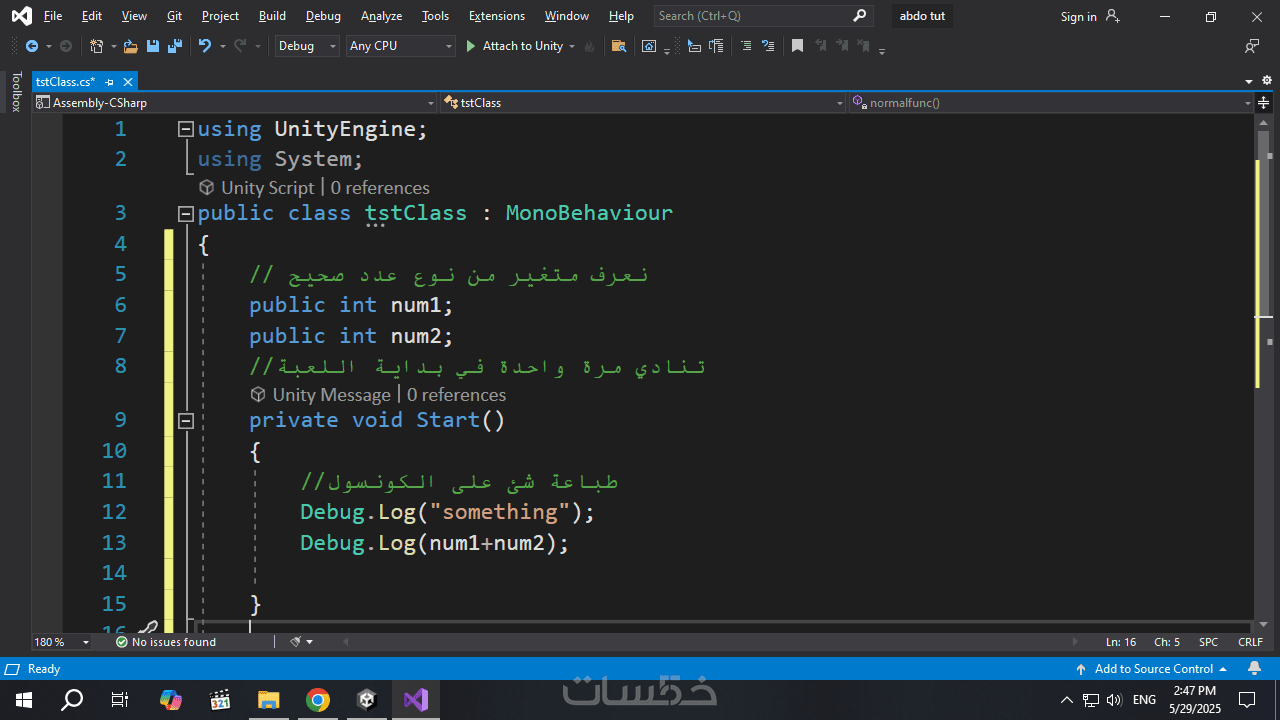Click the volume speaker tray icon
1280x720 pixels.
point(1114,700)
